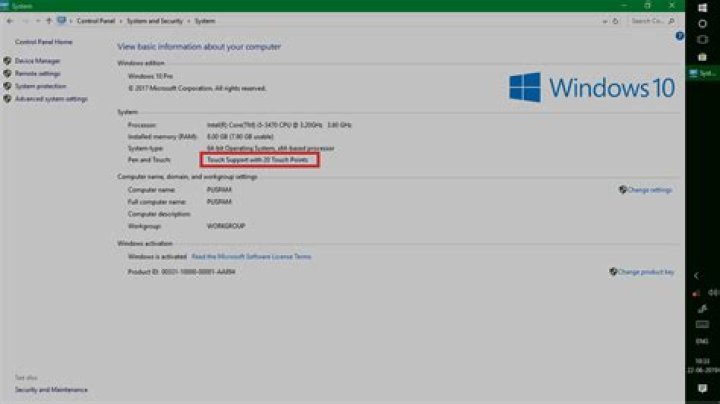This screenshot has width=720, height=404.
Task: Click the Touch Support value text
Action: pos(258,160)
